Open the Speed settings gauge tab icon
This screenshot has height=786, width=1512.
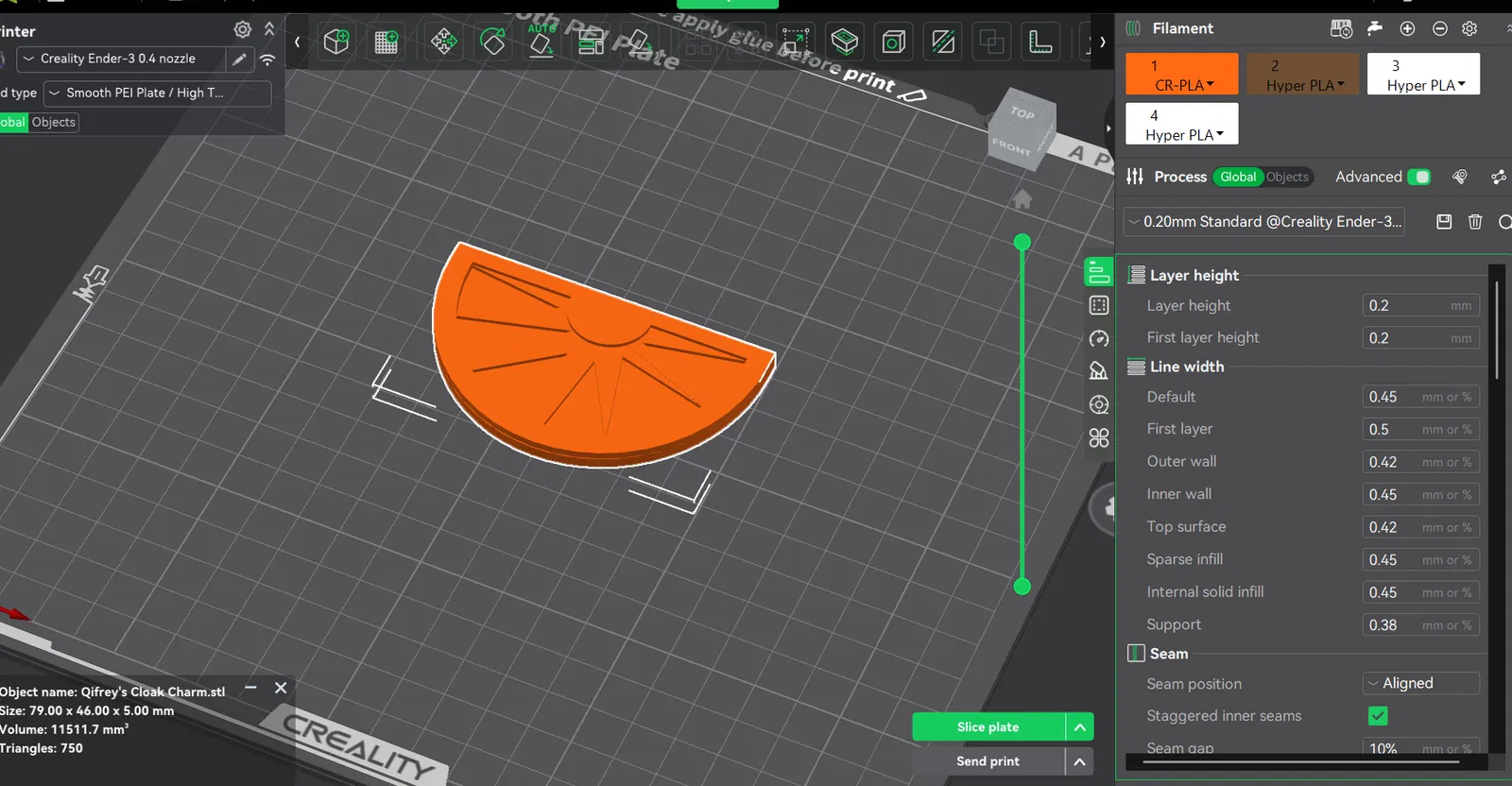(x=1098, y=338)
